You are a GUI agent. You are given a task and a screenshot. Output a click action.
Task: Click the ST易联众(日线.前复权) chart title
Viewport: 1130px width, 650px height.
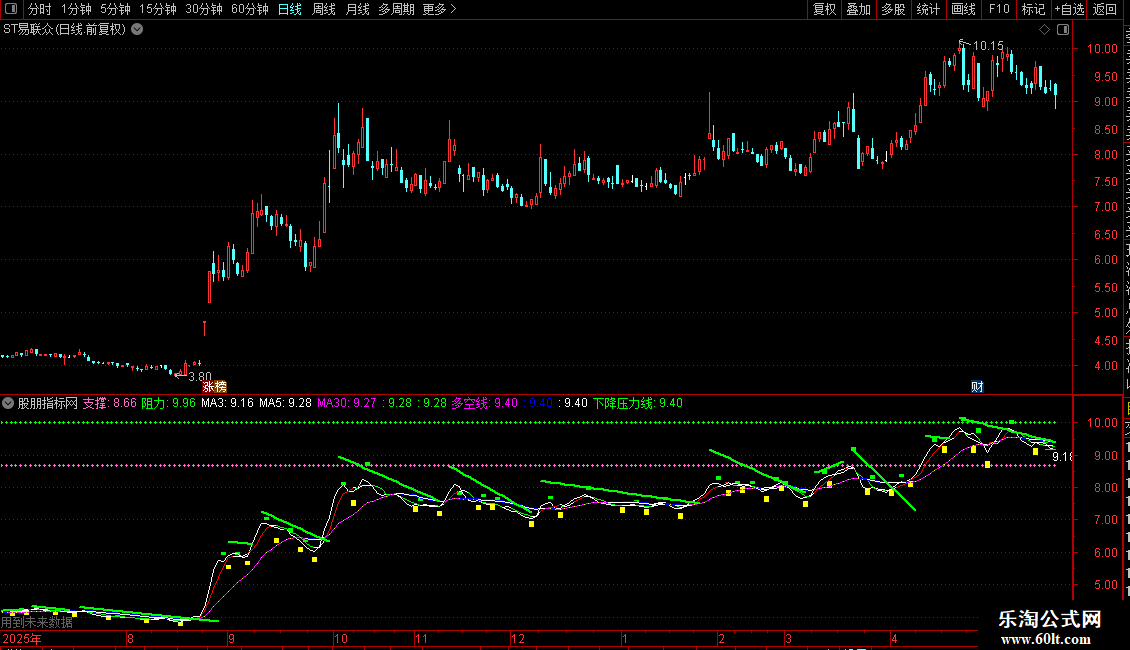pos(65,30)
